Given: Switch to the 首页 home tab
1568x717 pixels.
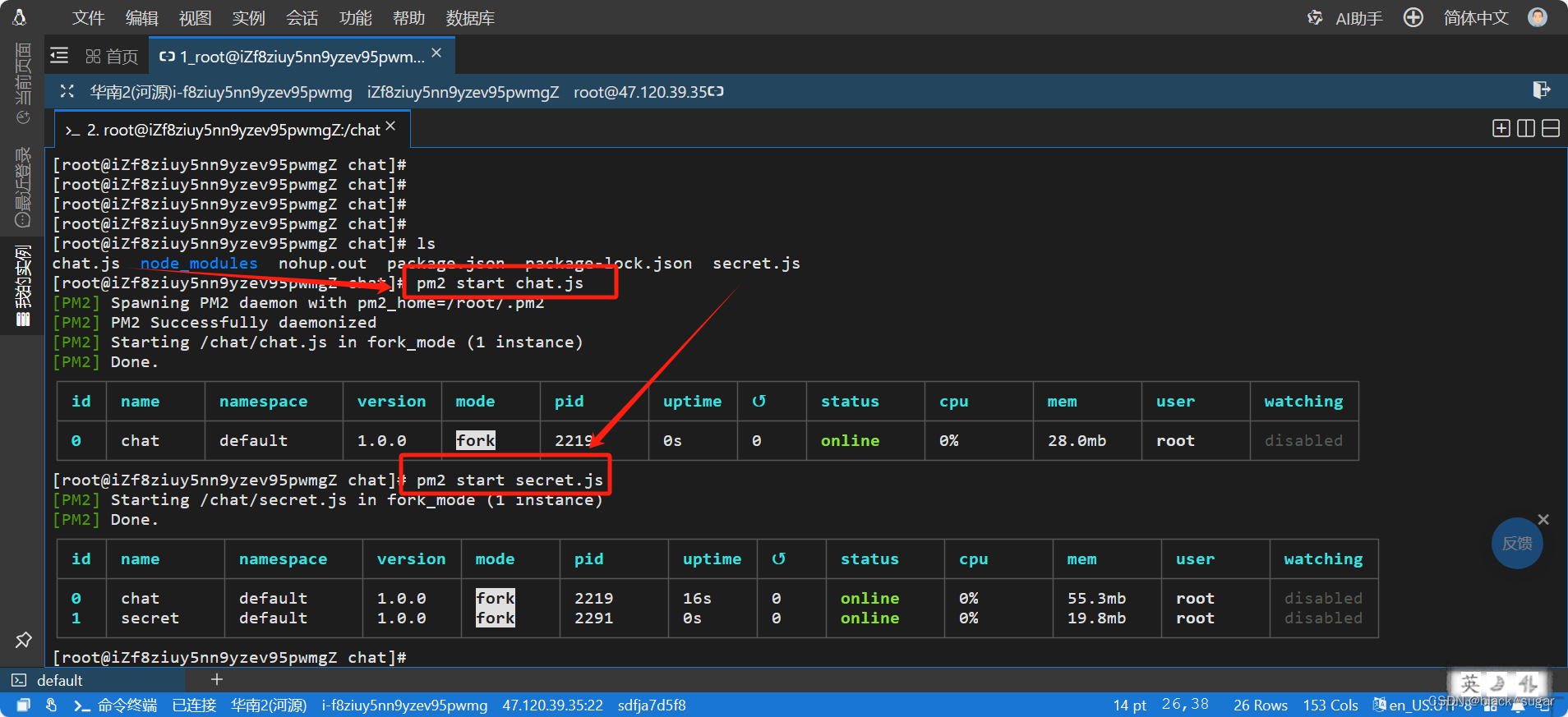Looking at the screenshot, I should (x=112, y=57).
